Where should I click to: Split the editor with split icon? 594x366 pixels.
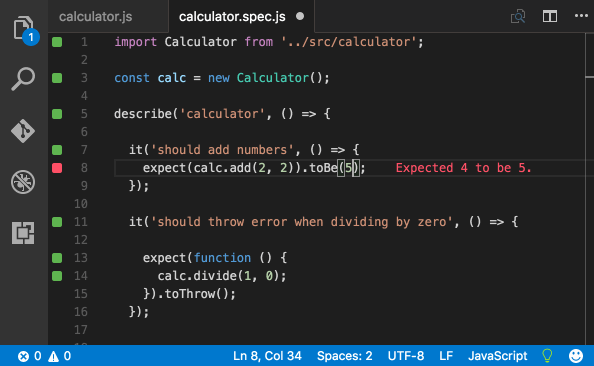click(550, 16)
